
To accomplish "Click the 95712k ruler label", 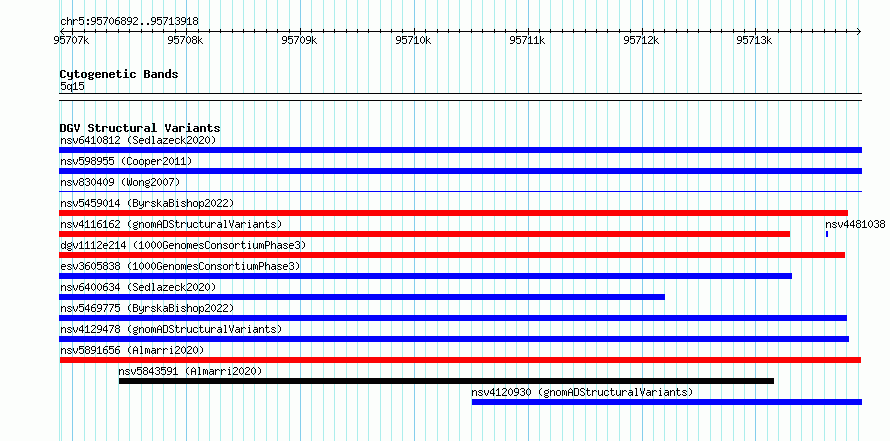I will (x=641, y=40).
